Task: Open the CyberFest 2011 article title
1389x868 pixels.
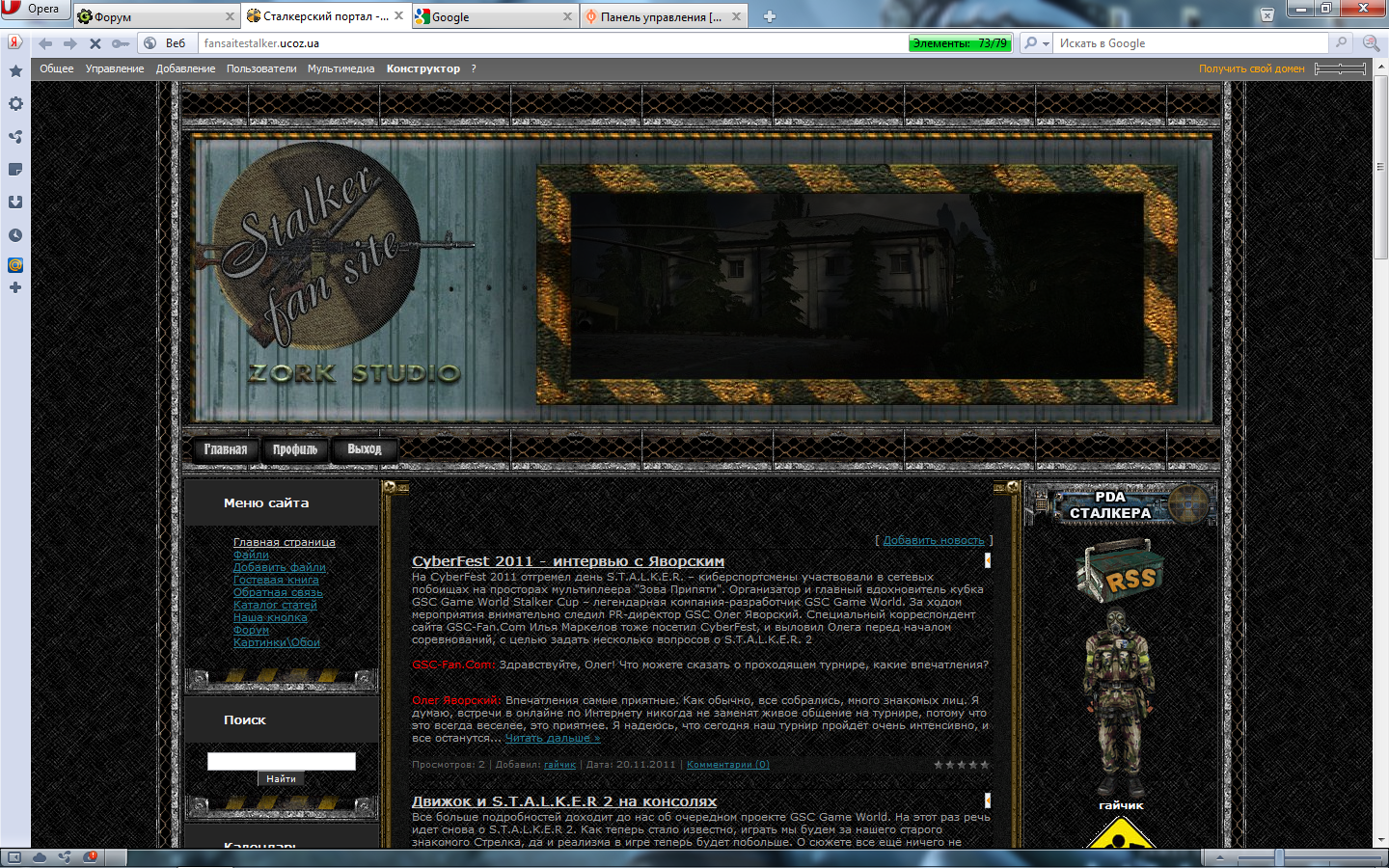Action: [x=568, y=561]
